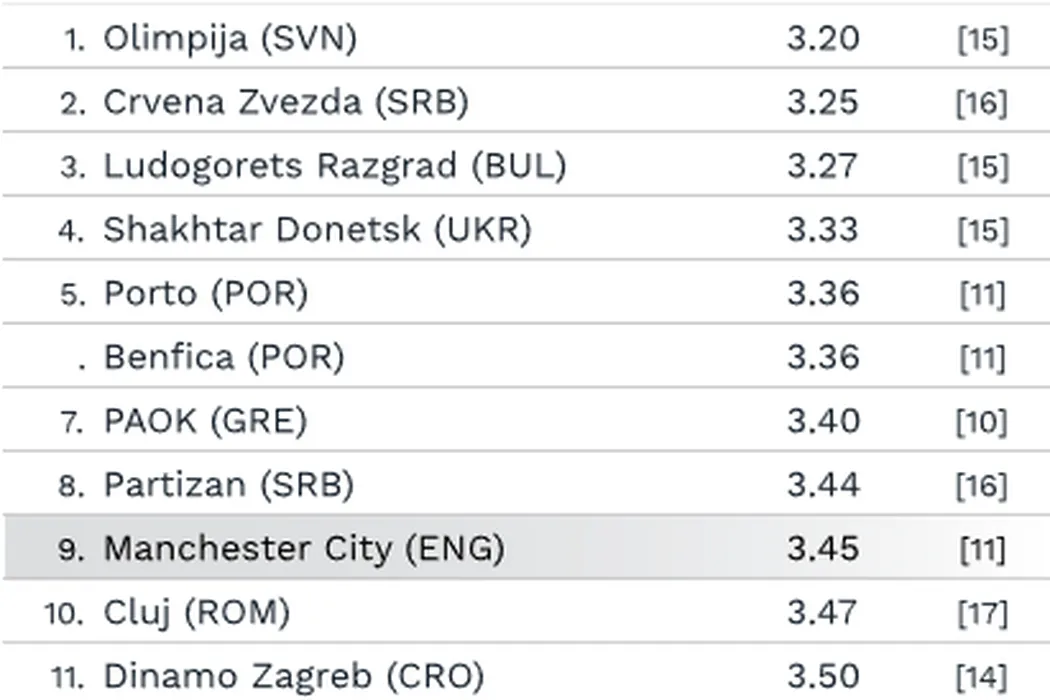1050x700 pixels.
Task: Click the 3.45 value for Manchester City
Action: (x=822, y=548)
